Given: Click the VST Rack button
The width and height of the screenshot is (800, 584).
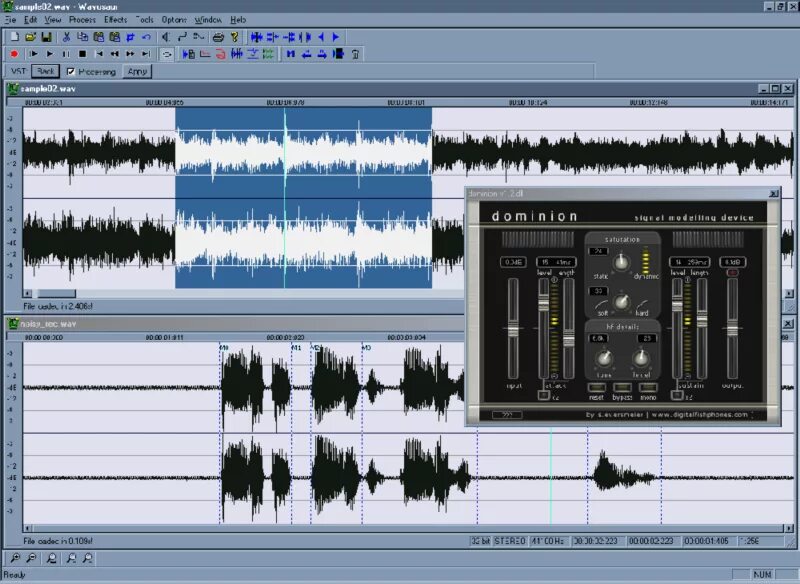Looking at the screenshot, I should pos(45,71).
